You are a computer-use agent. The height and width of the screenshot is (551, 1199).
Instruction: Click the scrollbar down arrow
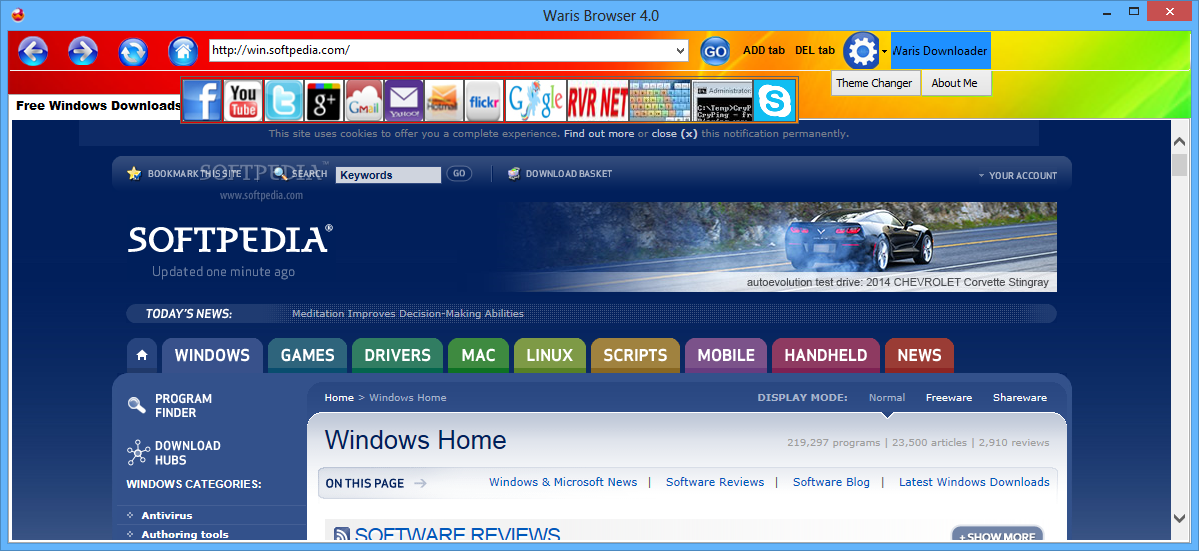[x=1179, y=519]
